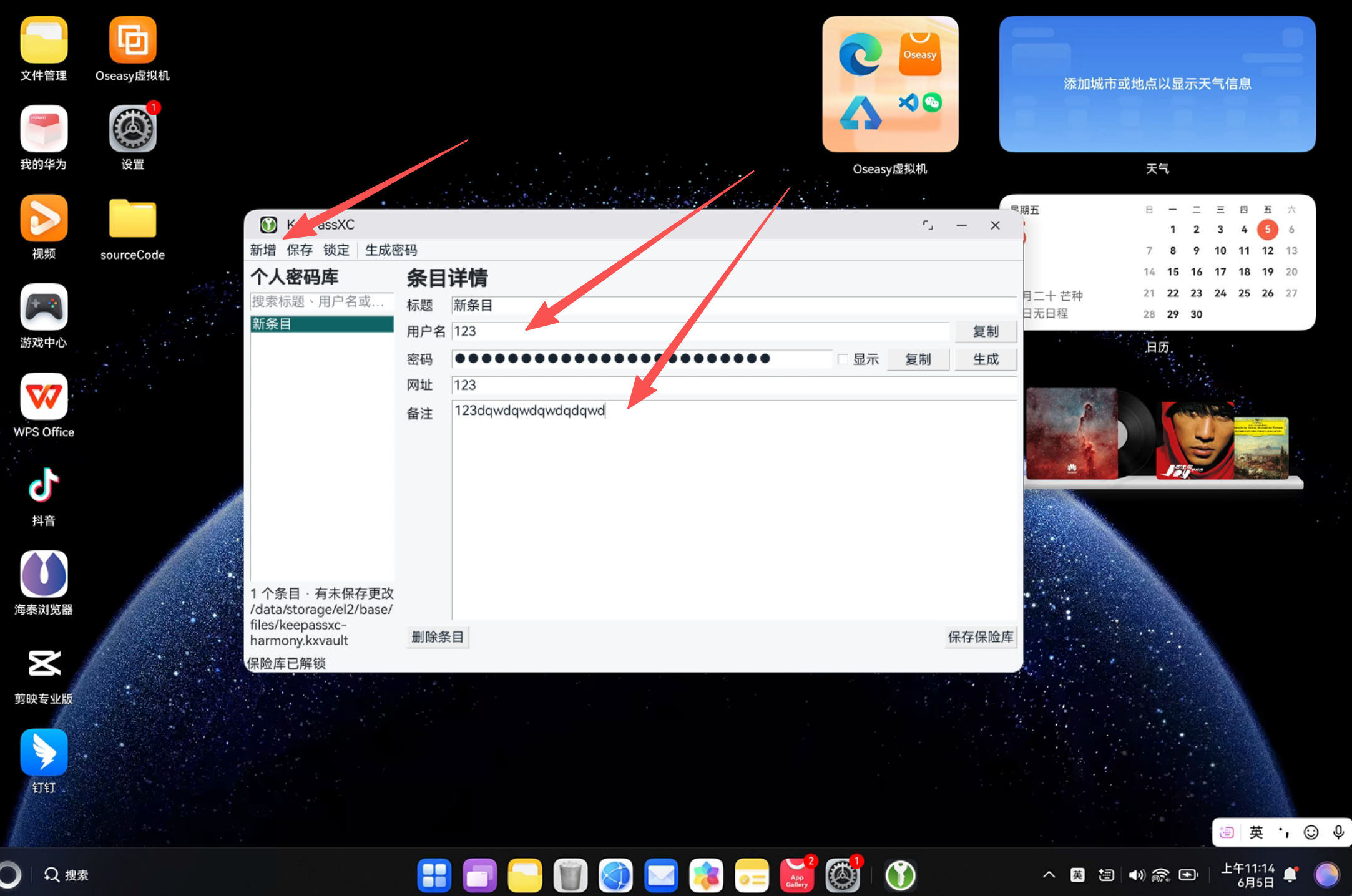This screenshot has height=896, width=1352.
Task: Click the 锁定 menu item
Action: coord(336,250)
